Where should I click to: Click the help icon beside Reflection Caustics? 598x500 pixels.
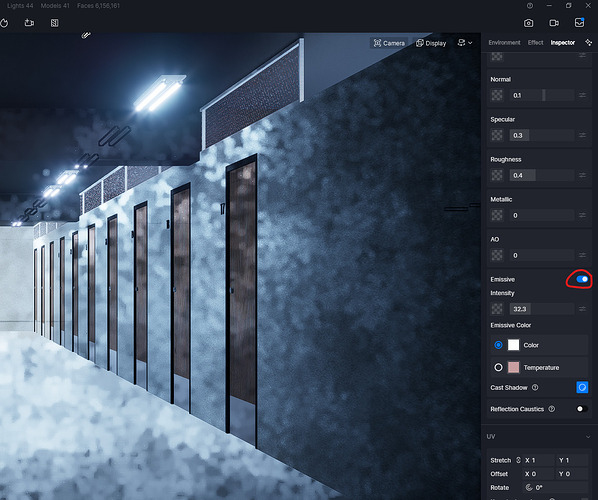pos(551,409)
